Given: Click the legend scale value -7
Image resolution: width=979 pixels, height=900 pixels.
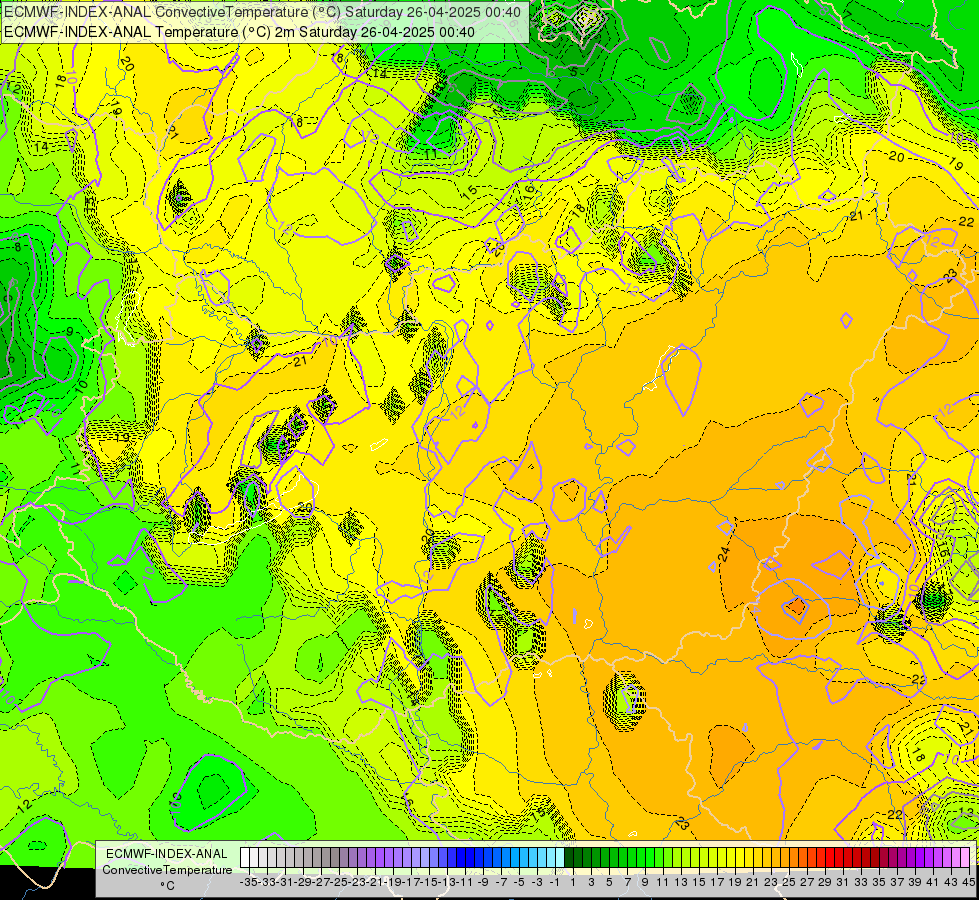Looking at the screenshot, I should tap(501, 882).
